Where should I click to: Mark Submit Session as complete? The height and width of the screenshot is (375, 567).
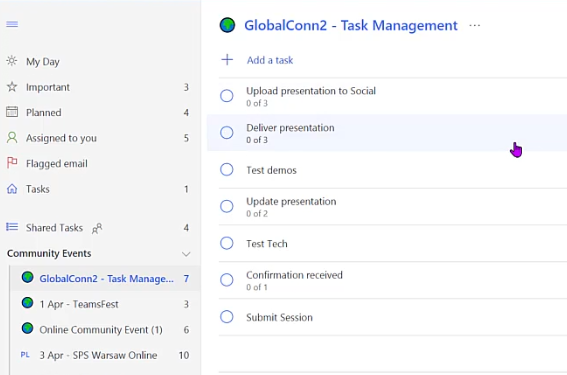click(227, 317)
